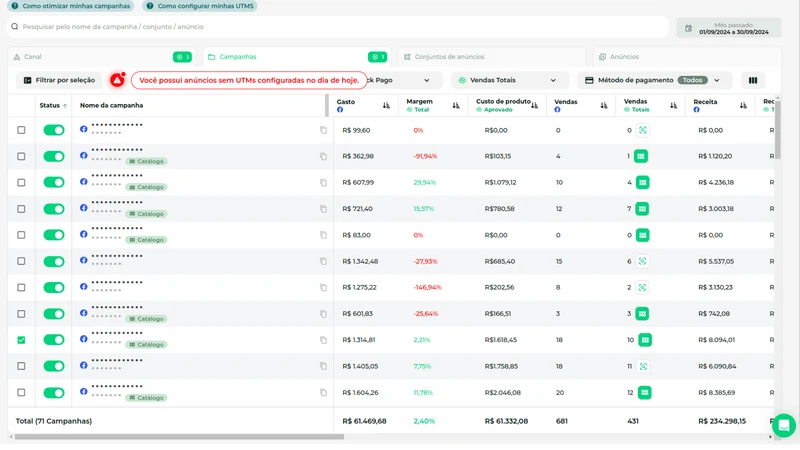The image size is (800, 450).
Task: Copy the campaign name in R$ 362,98 row
Action: [323, 156]
